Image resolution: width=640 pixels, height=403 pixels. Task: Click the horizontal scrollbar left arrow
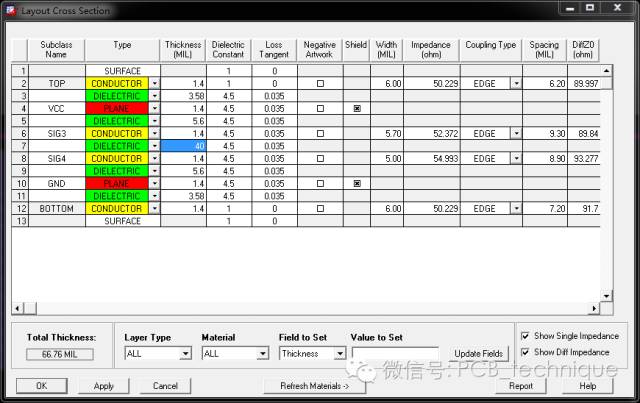(x=18, y=309)
